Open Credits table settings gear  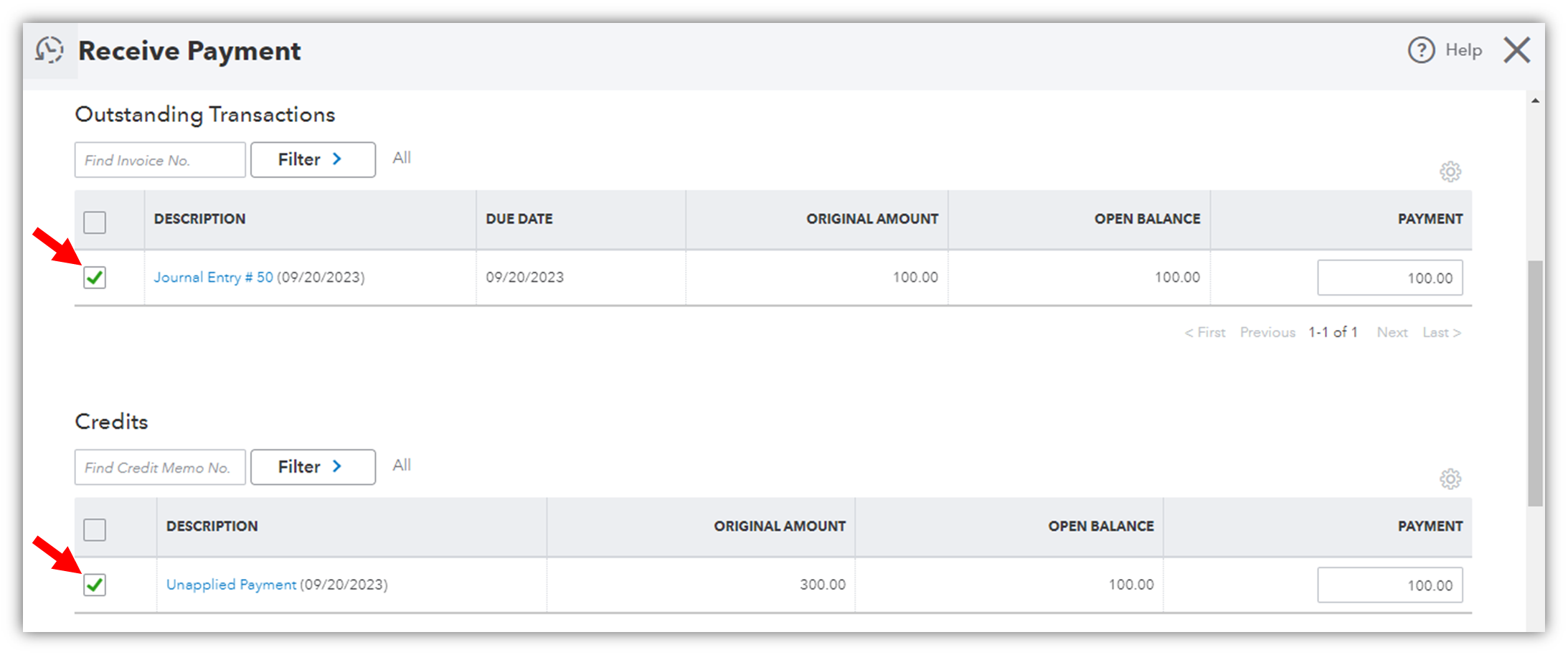point(1450,479)
